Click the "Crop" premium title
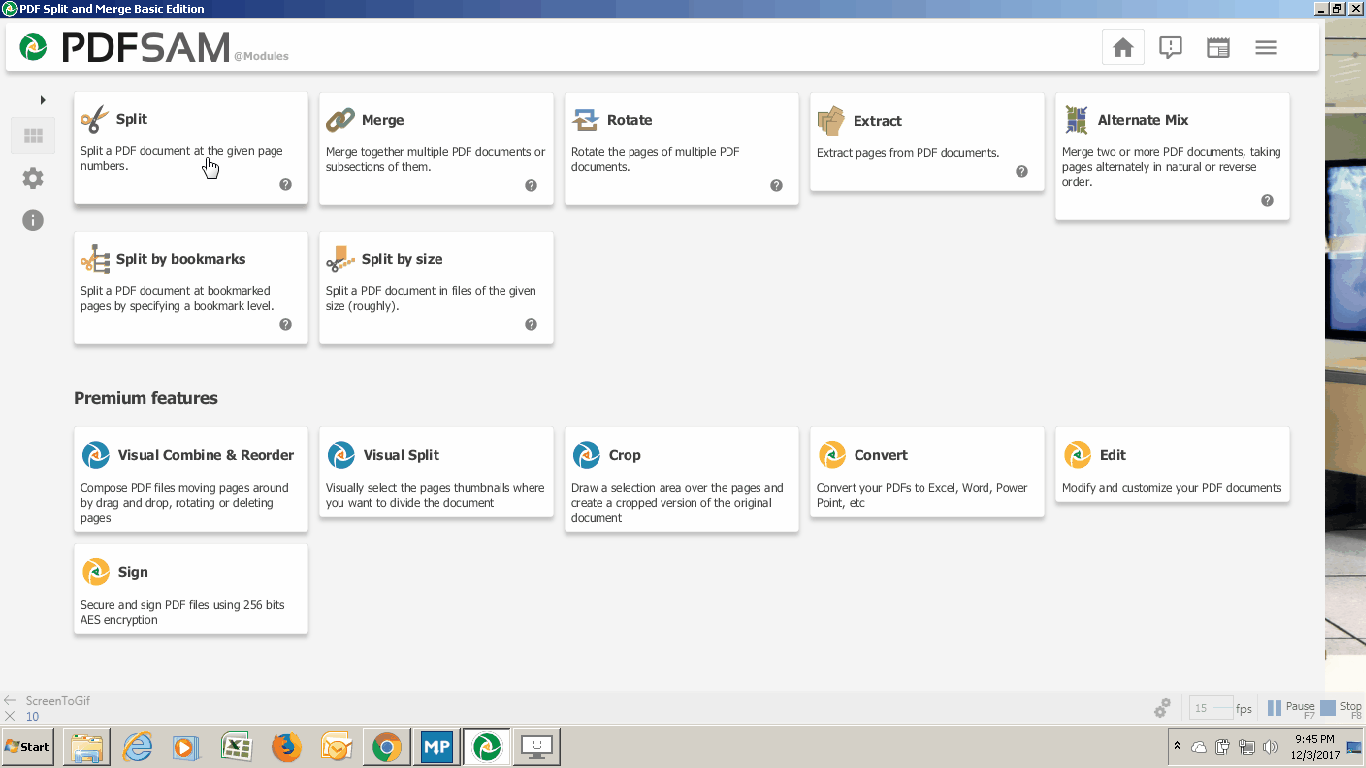The height and width of the screenshot is (768, 1366). tap(625, 455)
